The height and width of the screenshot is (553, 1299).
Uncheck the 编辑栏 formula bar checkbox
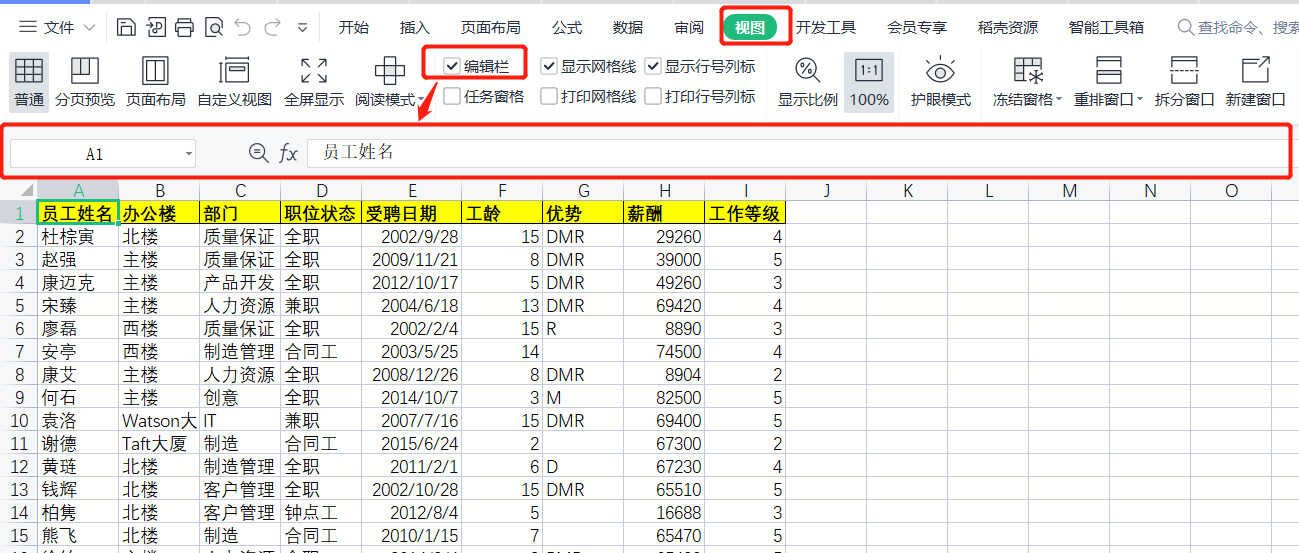452,66
